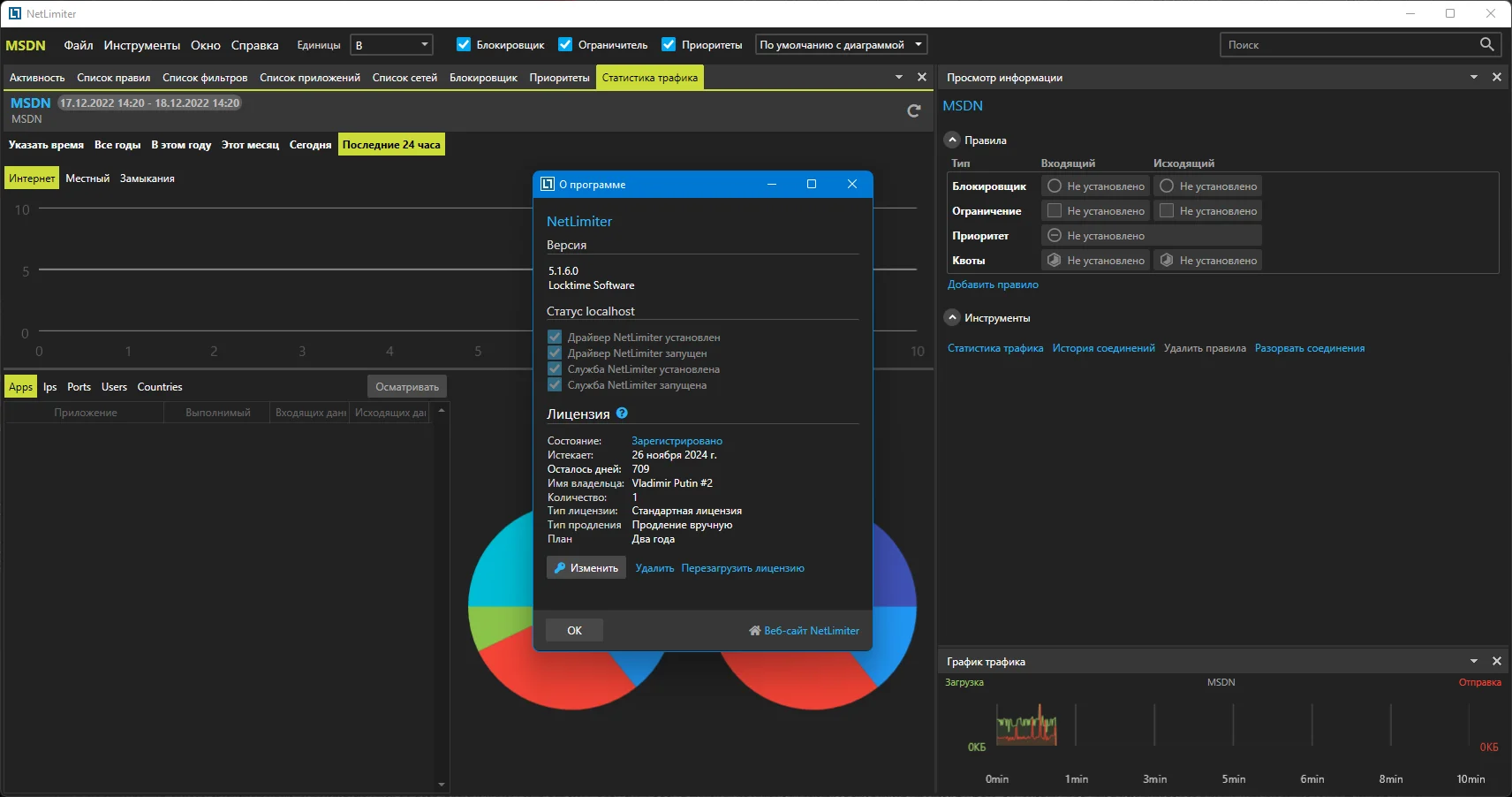Sort by the Приложение column header

coord(85,413)
